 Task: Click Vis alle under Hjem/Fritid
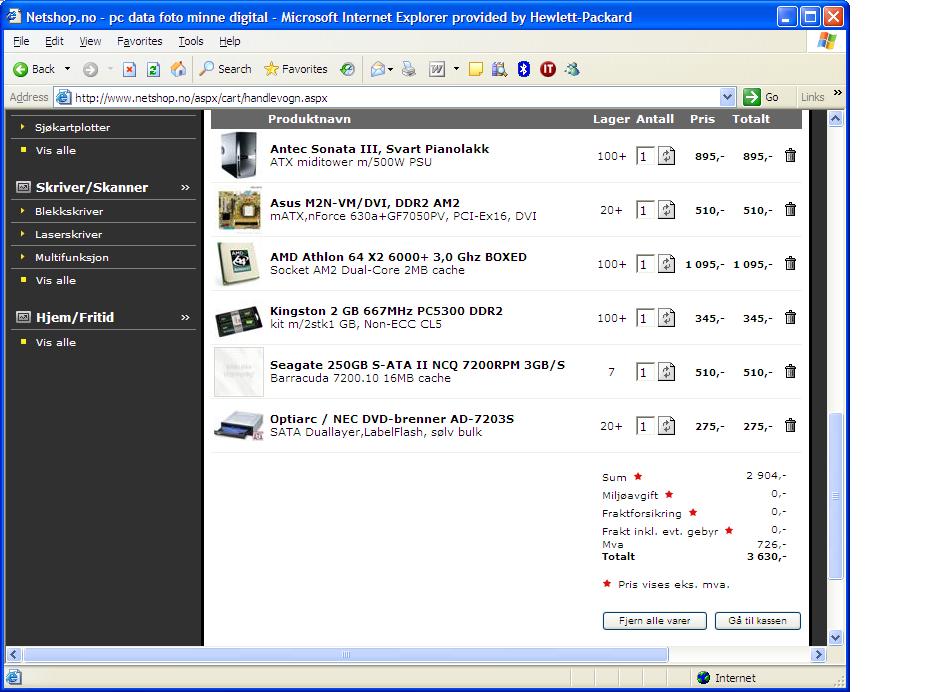(x=56, y=342)
